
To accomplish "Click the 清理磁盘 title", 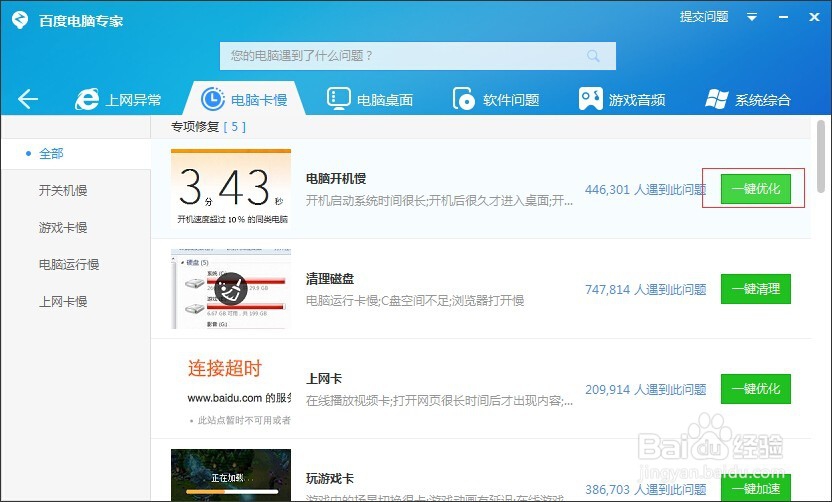I will pyautogui.click(x=330, y=279).
